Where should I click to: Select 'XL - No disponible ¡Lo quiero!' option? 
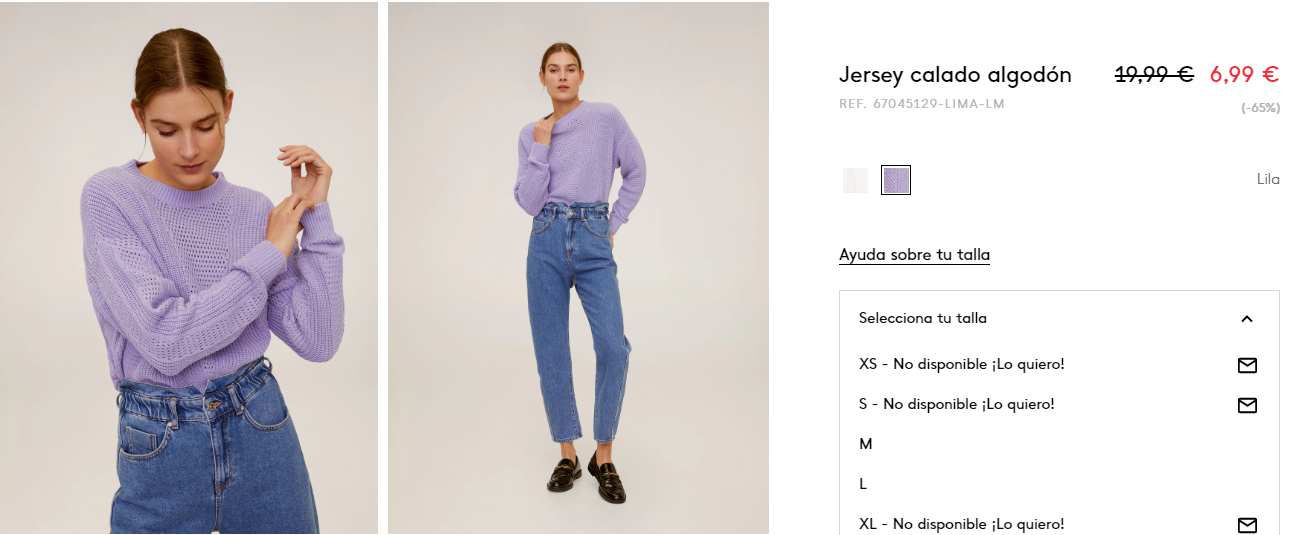point(1059,524)
